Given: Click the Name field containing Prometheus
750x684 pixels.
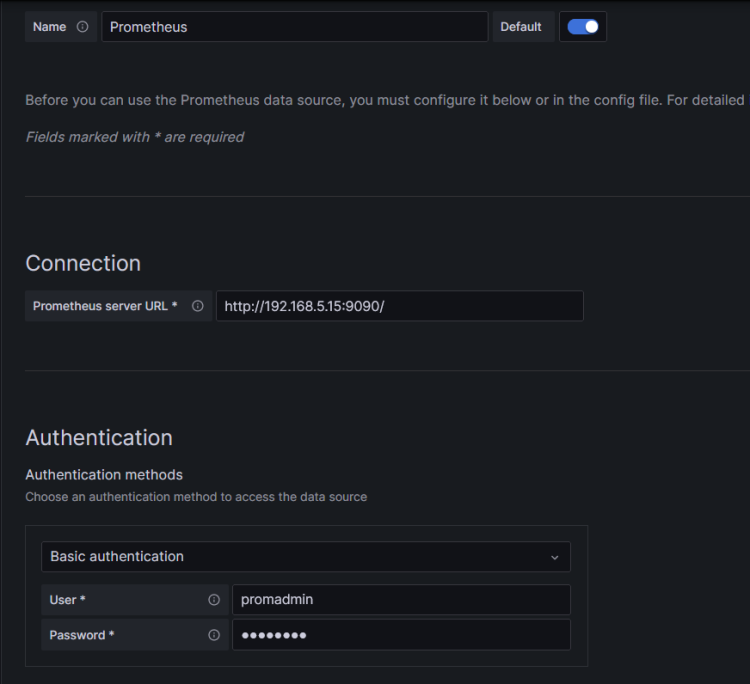Looking at the screenshot, I should click(x=295, y=27).
